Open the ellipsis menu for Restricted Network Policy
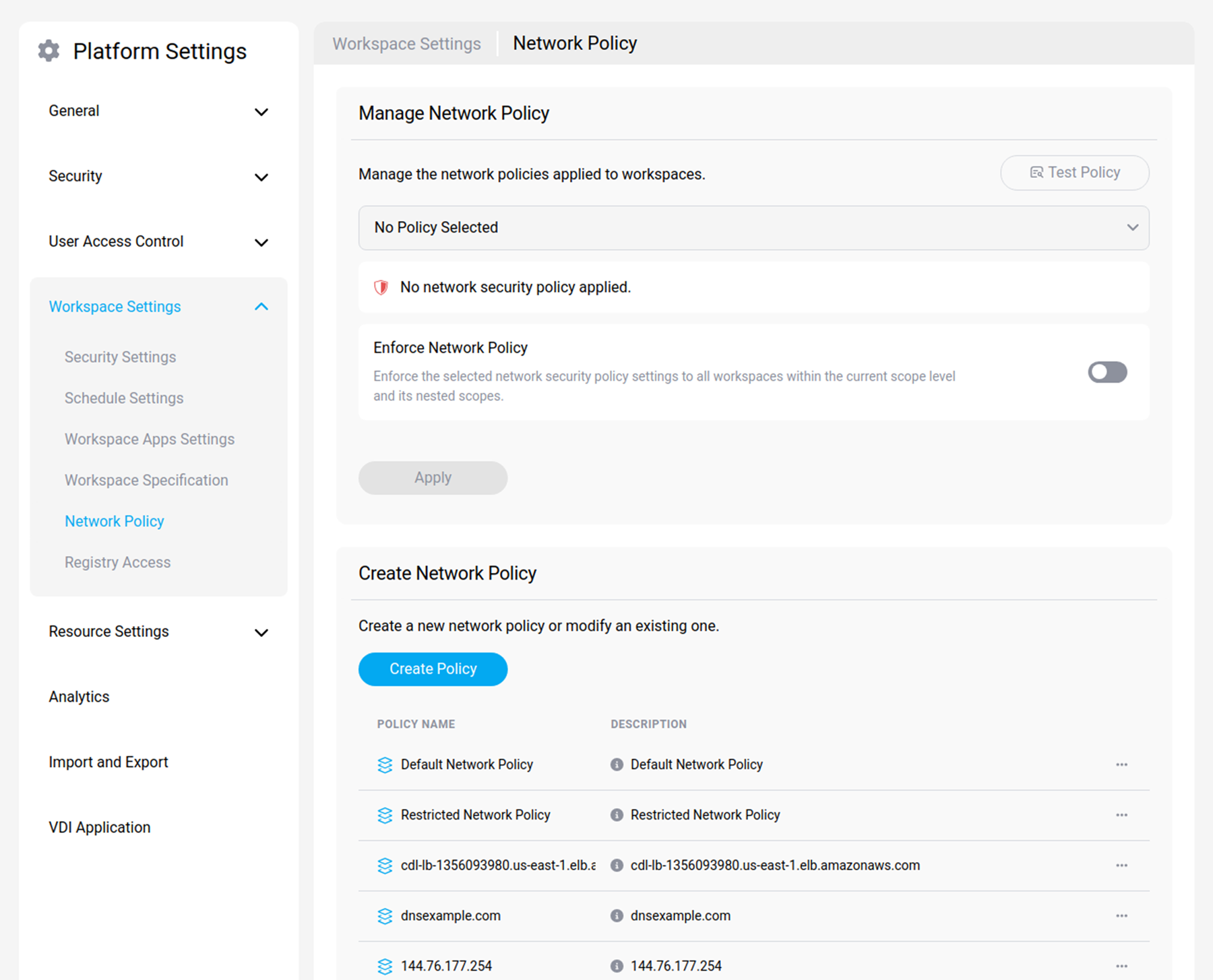Viewport: 1213px width, 980px height. pyautogui.click(x=1121, y=815)
